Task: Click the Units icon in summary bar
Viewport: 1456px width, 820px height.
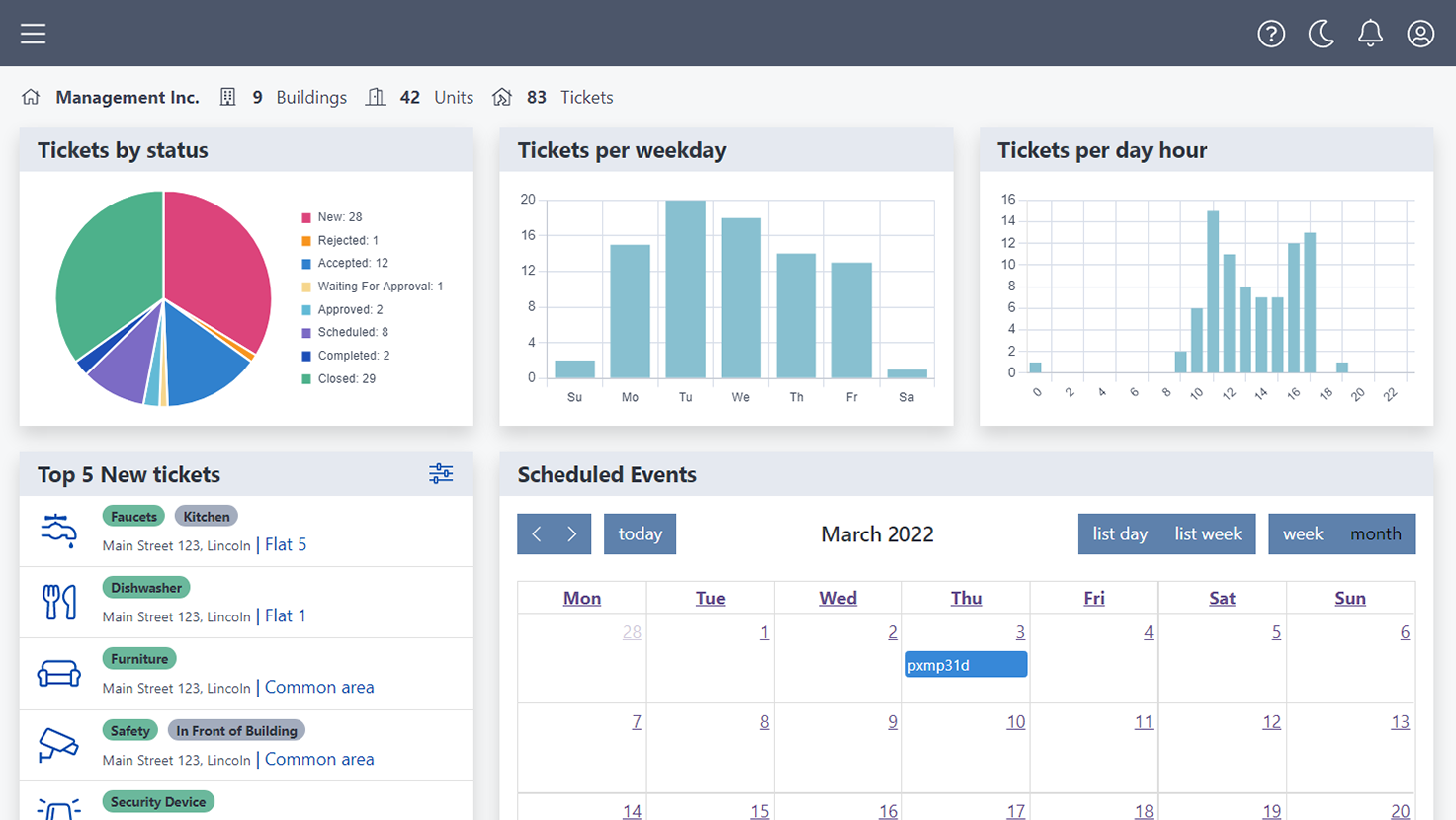Action: coord(376,97)
